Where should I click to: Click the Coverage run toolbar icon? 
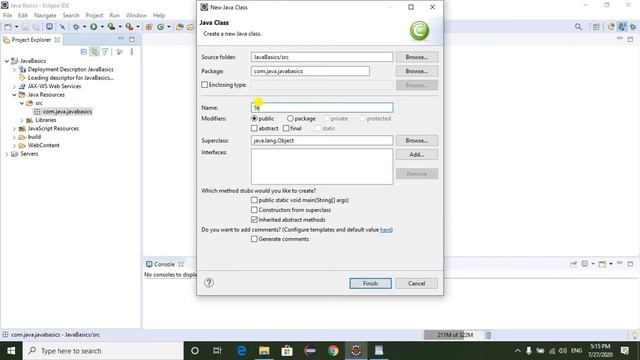coord(111,27)
